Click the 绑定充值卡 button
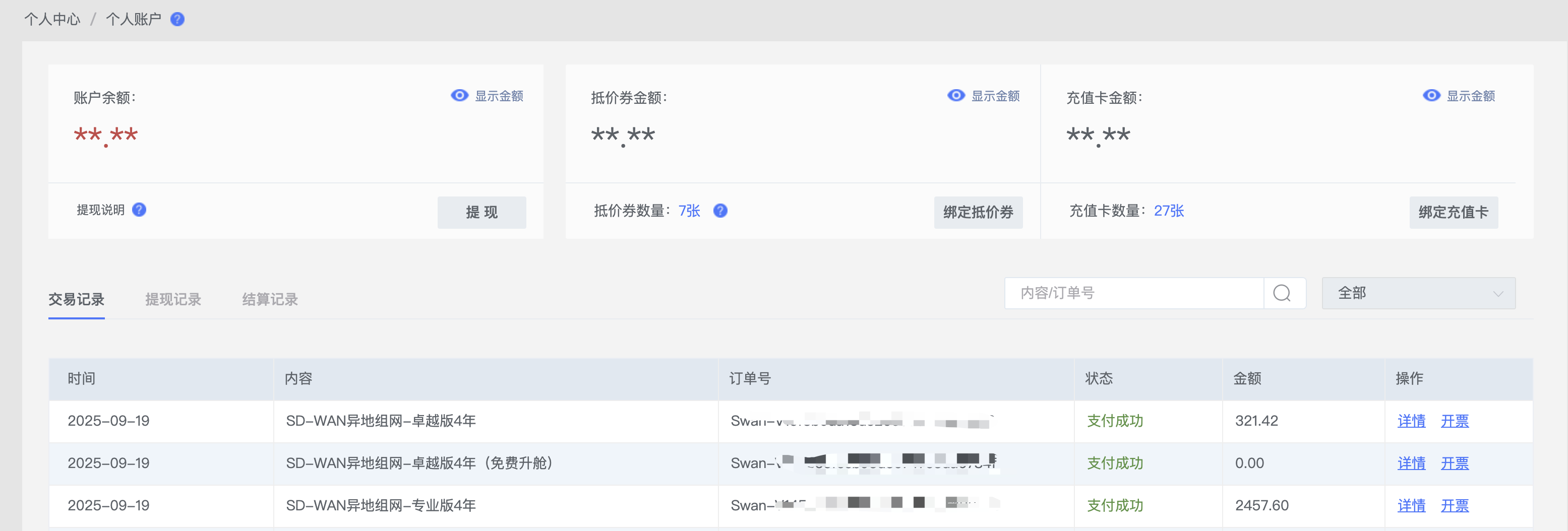This screenshot has width=1568, height=531. (1453, 212)
